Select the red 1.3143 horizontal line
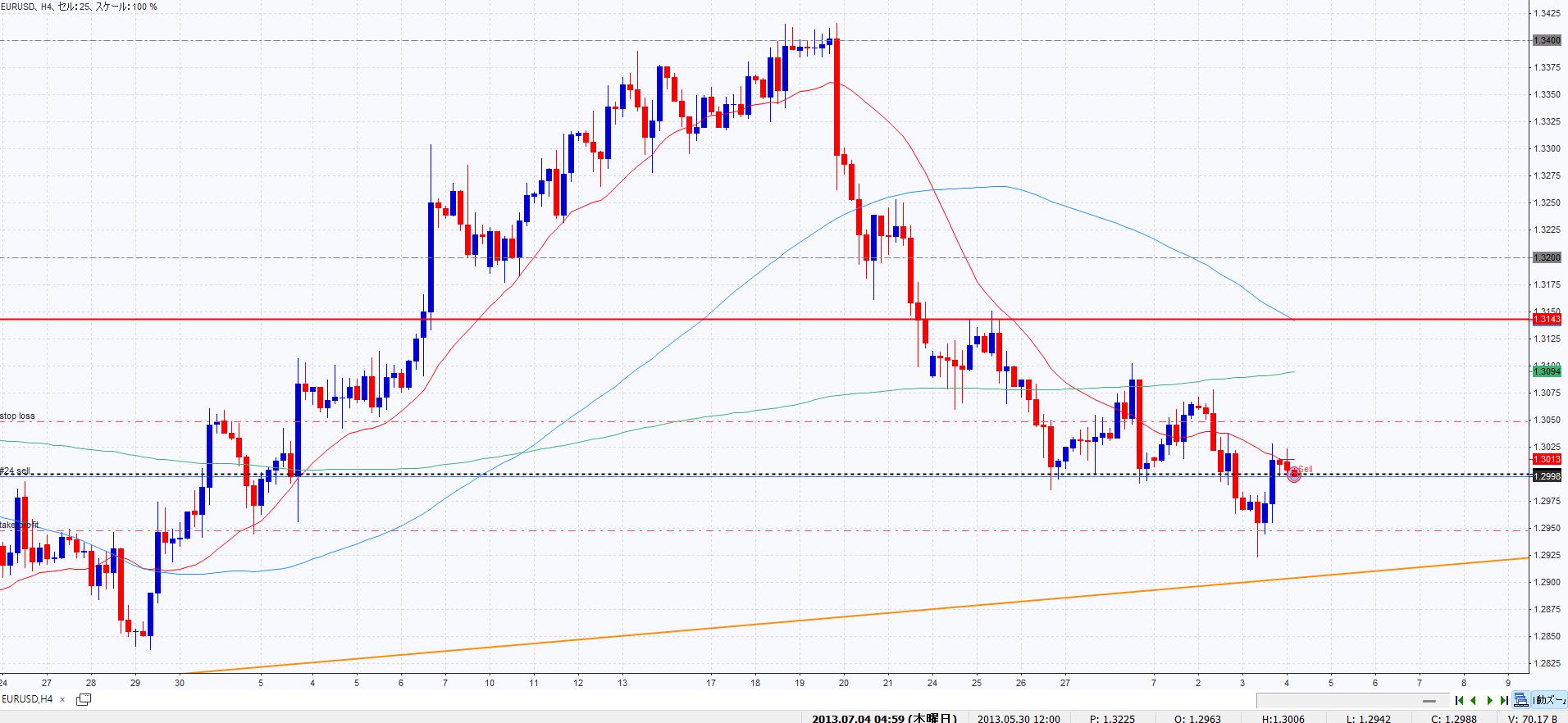The width and height of the screenshot is (1568, 723). [574, 319]
